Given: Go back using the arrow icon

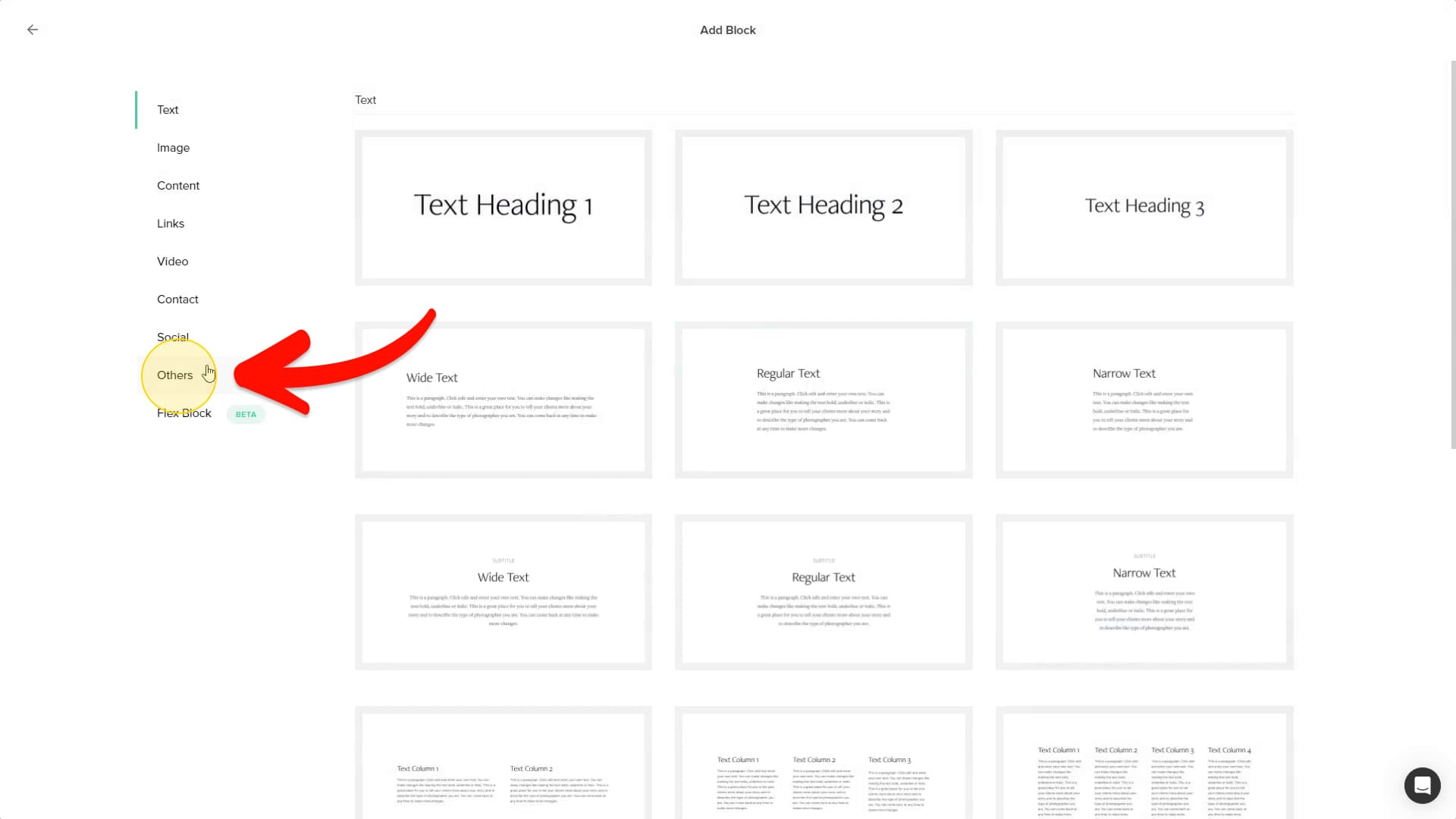Looking at the screenshot, I should [33, 30].
